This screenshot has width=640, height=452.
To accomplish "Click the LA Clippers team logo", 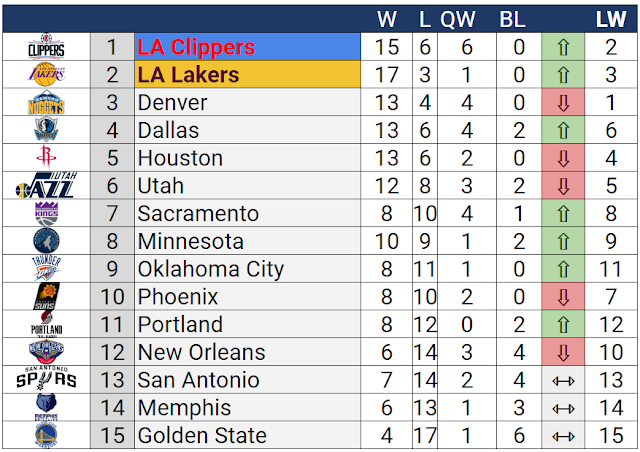I will [x=45, y=47].
